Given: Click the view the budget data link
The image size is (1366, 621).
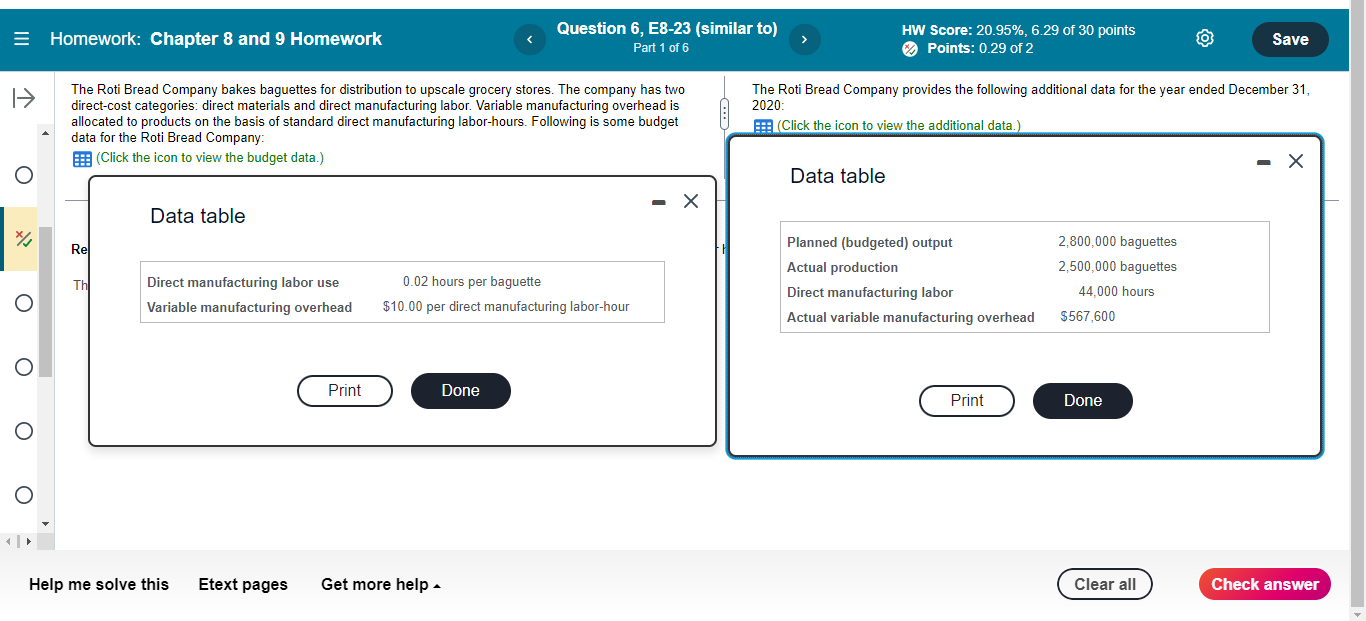Looking at the screenshot, I should (x=209, y=158).
